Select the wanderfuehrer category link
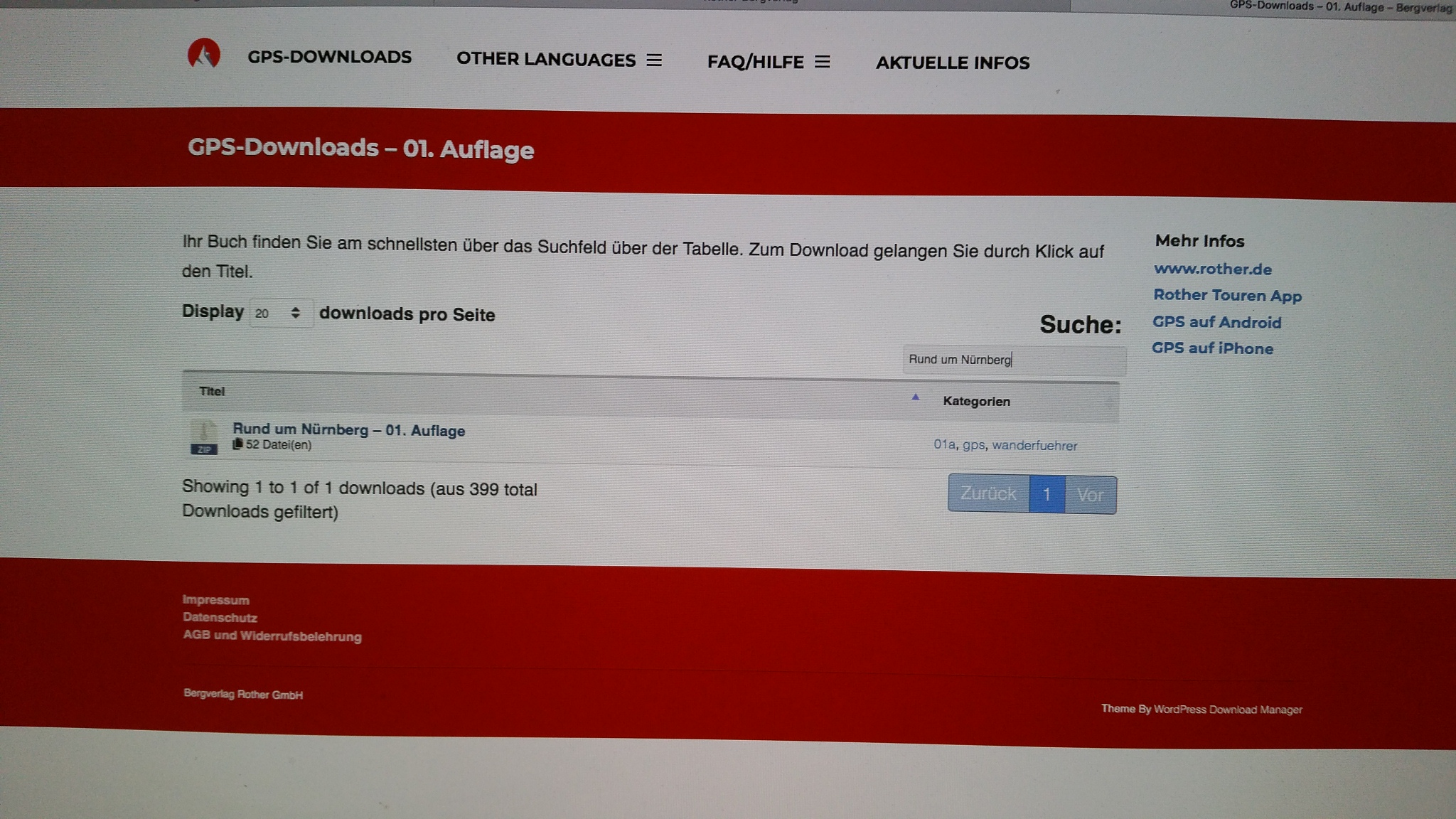 coord(1034,446)
